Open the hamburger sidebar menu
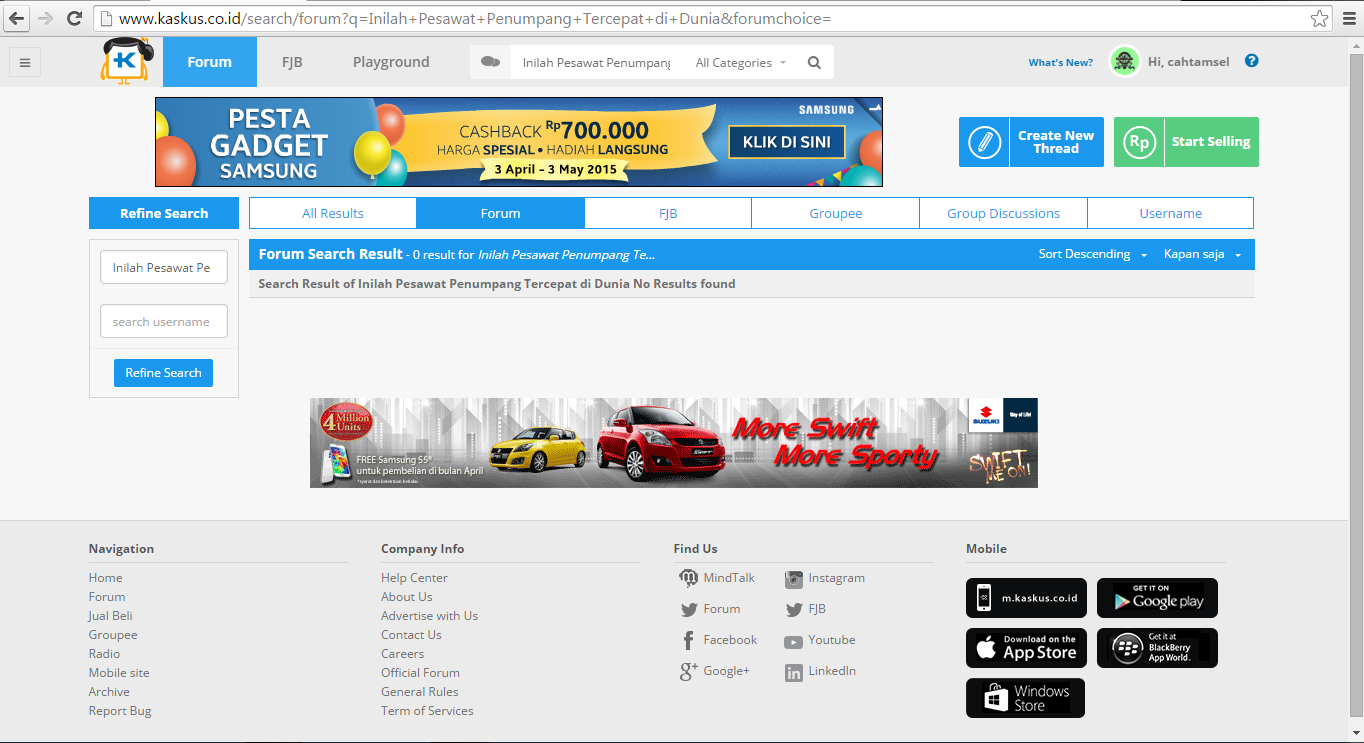 click(25, 62)
